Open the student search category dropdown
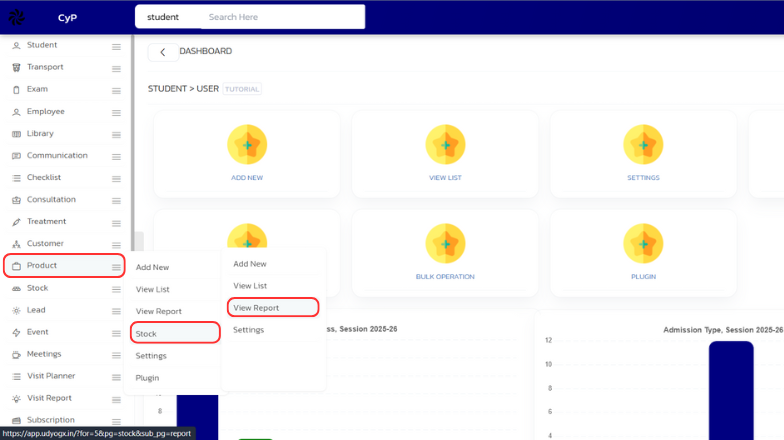This screenshot has width=784, height=440. coord(163,17)
